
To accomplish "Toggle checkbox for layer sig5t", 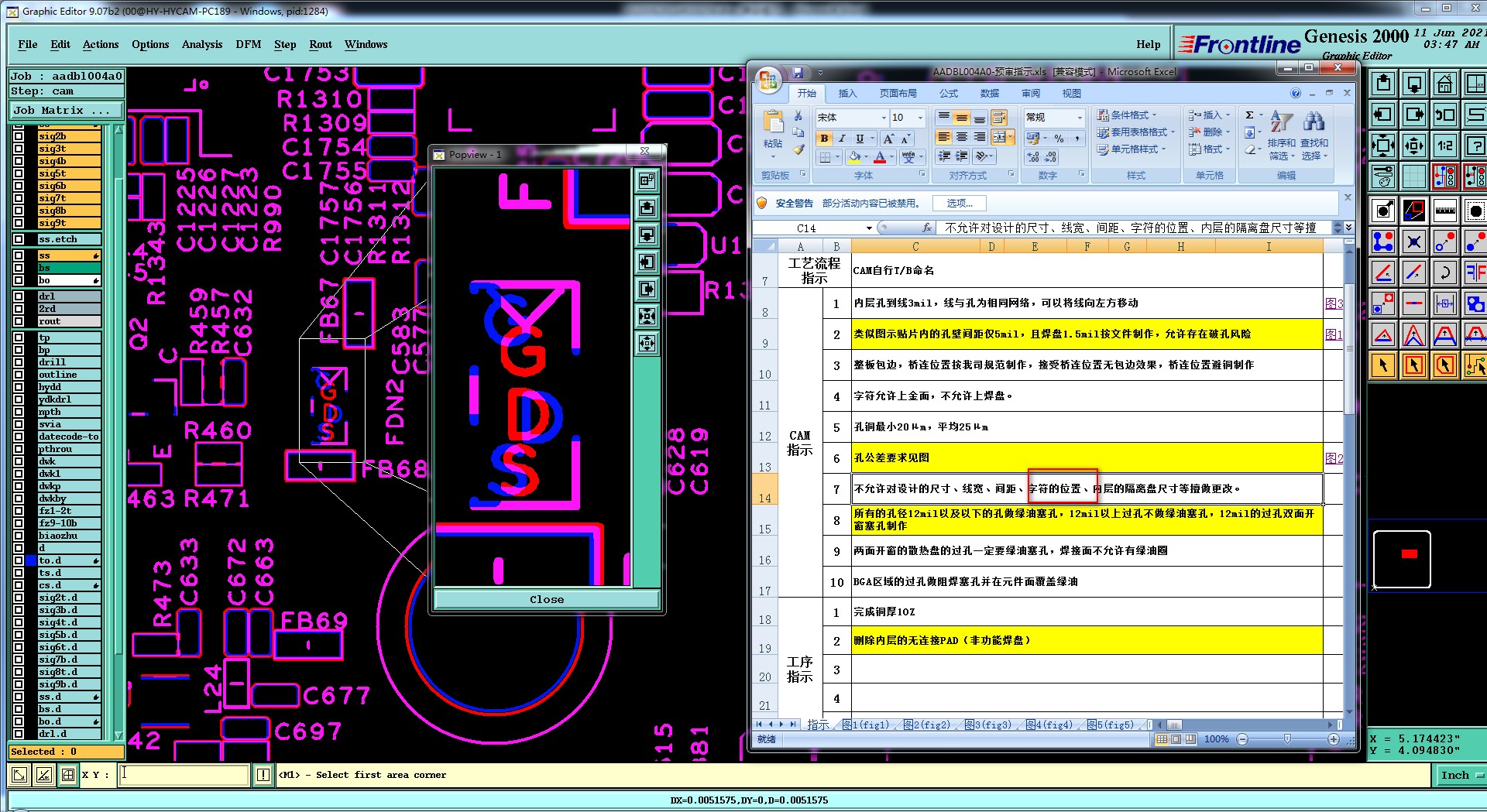I will pyautogui.click(x=19, y=173).
